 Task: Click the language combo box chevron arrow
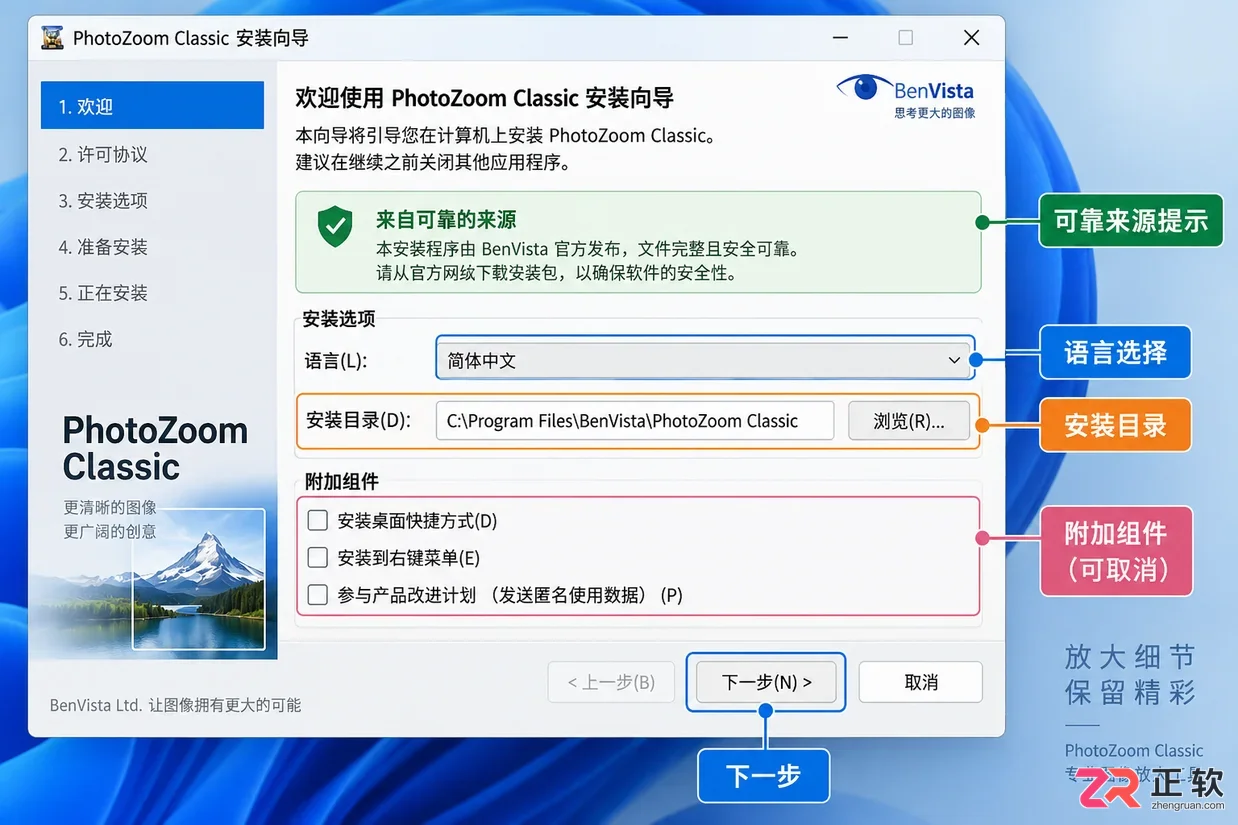(954, 361)
